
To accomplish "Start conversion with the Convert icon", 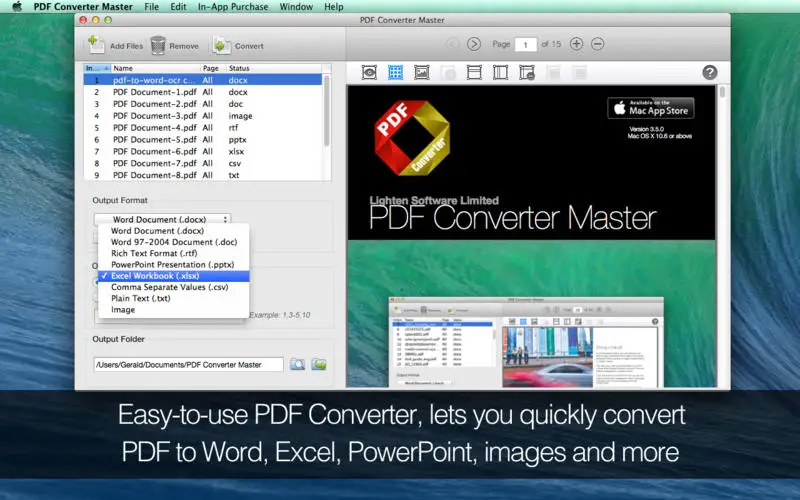I will pos(221,45).
